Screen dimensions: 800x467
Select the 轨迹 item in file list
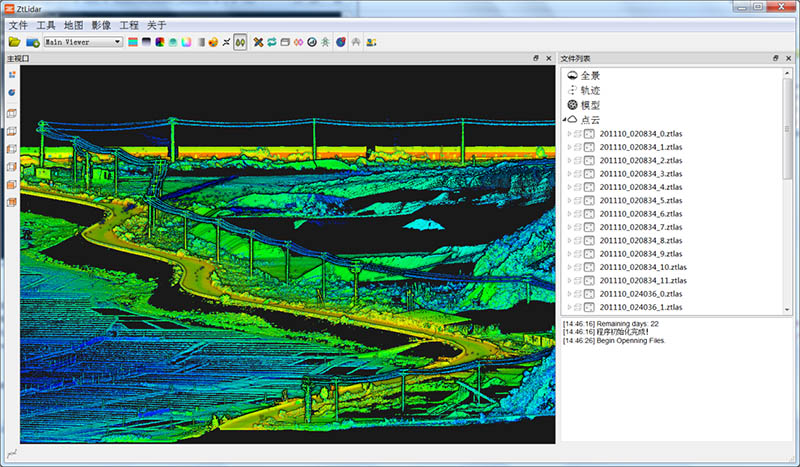pos(590,90)
